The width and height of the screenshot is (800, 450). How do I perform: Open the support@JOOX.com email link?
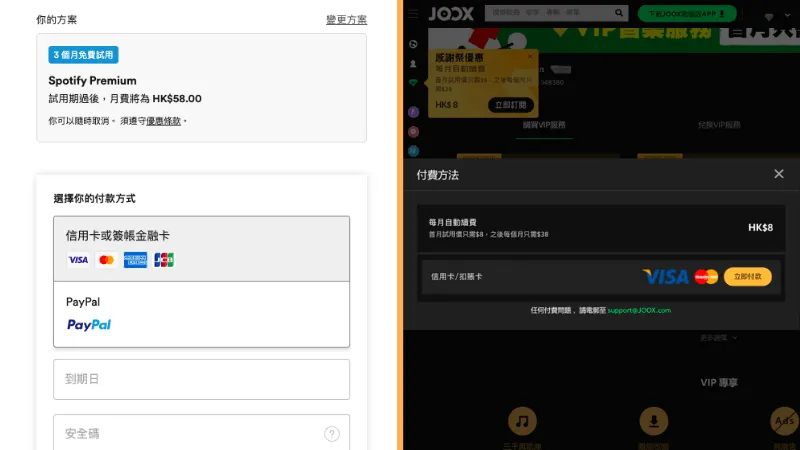click(639, 310)
